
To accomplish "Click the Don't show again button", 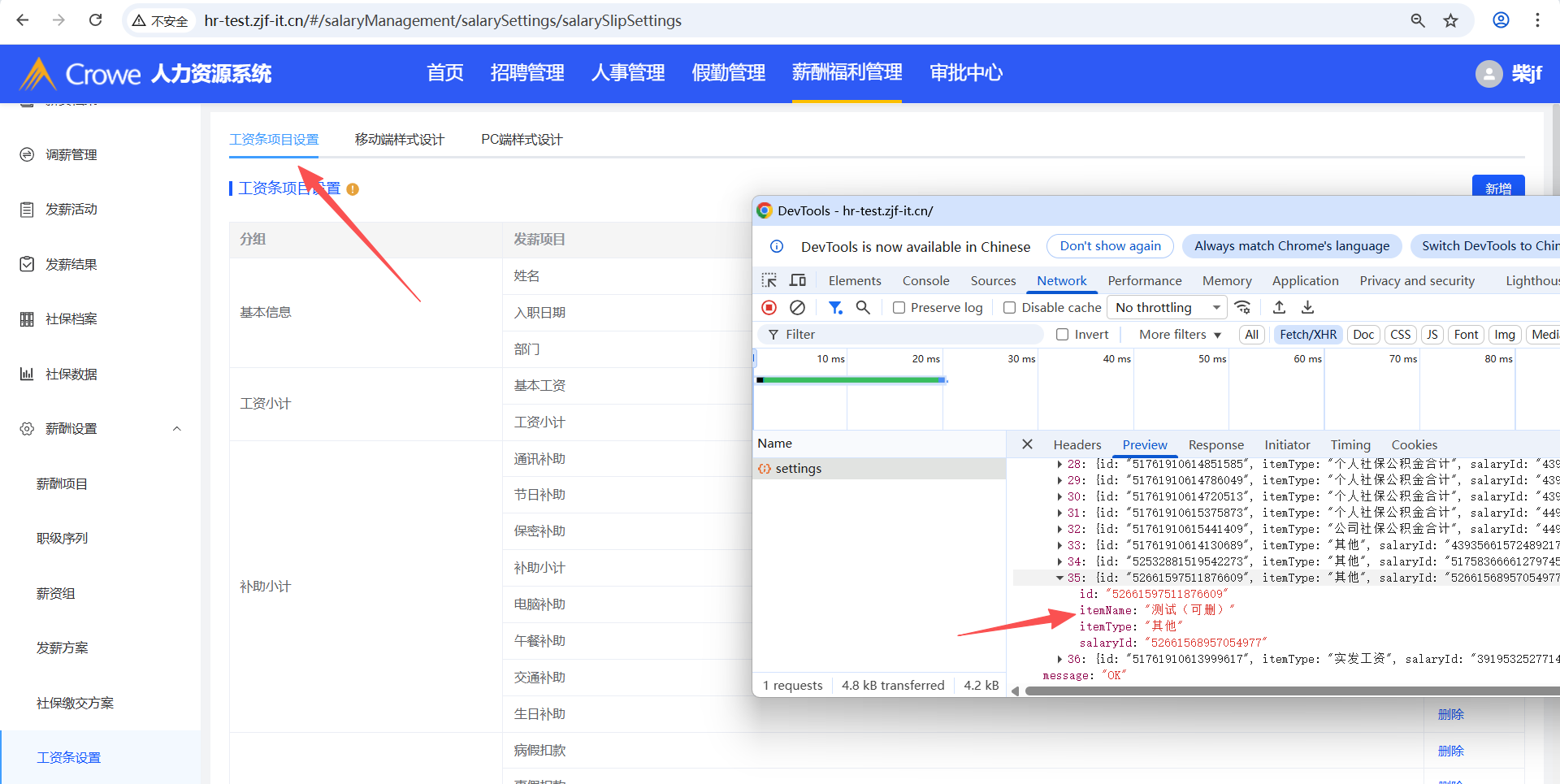I will 1110,246.
